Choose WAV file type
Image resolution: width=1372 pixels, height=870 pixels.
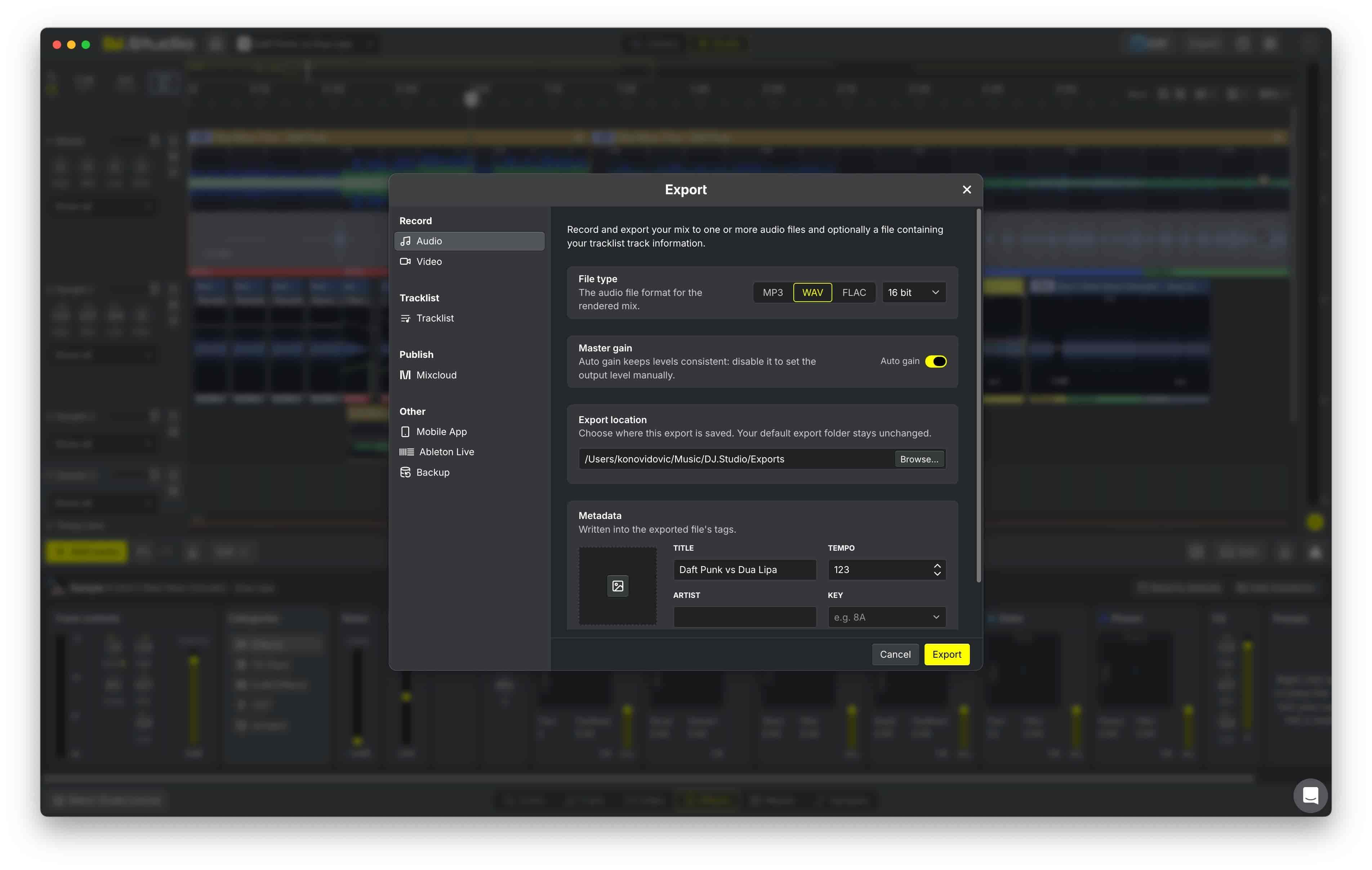pyautogui.click(x=812, y=293)
